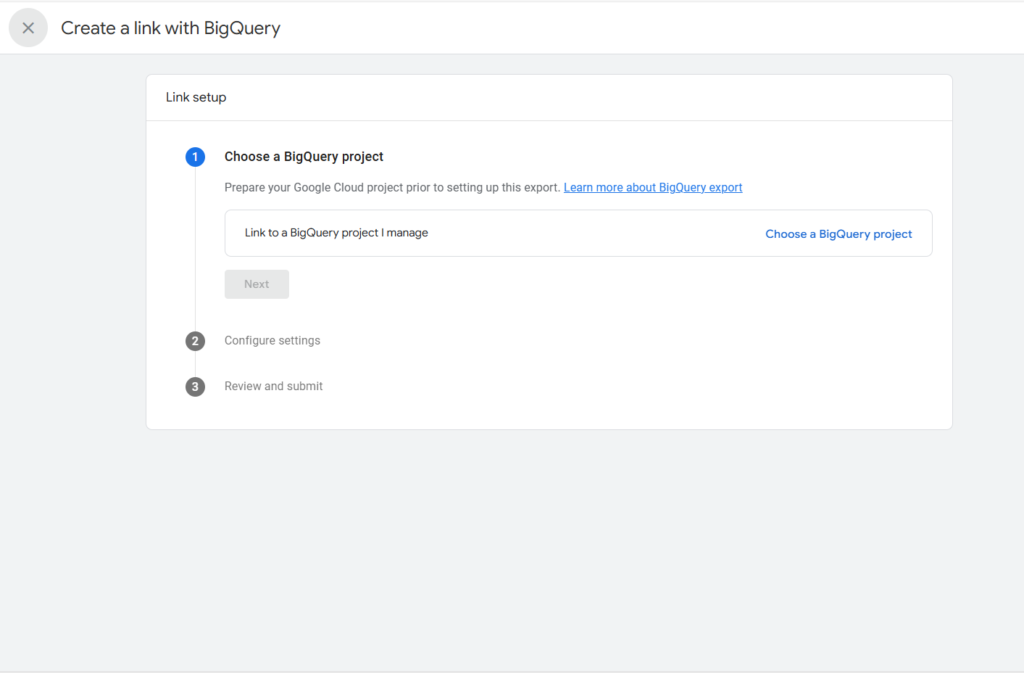
Task: Click Configure settings step label
Action: pos(272,340)
